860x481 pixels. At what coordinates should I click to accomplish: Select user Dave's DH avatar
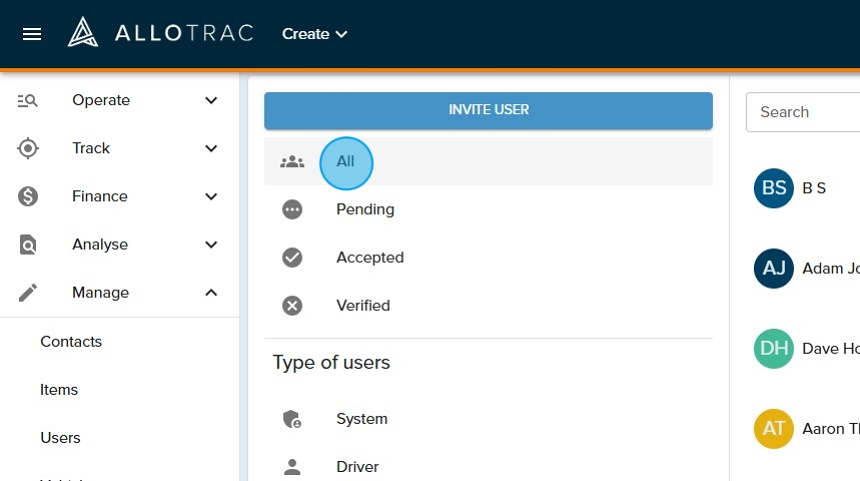[773, 349]
